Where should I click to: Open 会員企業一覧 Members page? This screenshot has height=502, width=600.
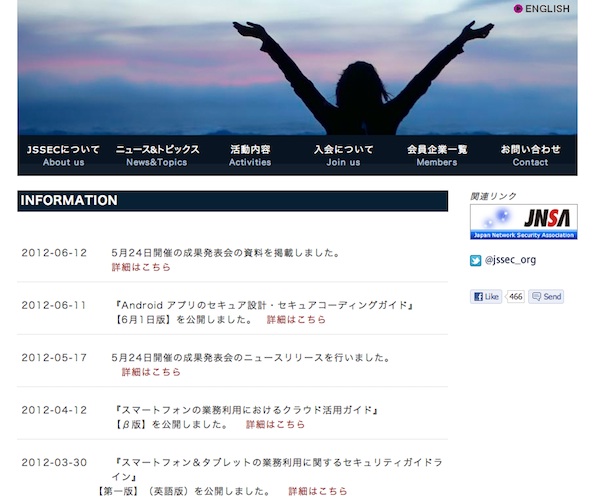437,155
